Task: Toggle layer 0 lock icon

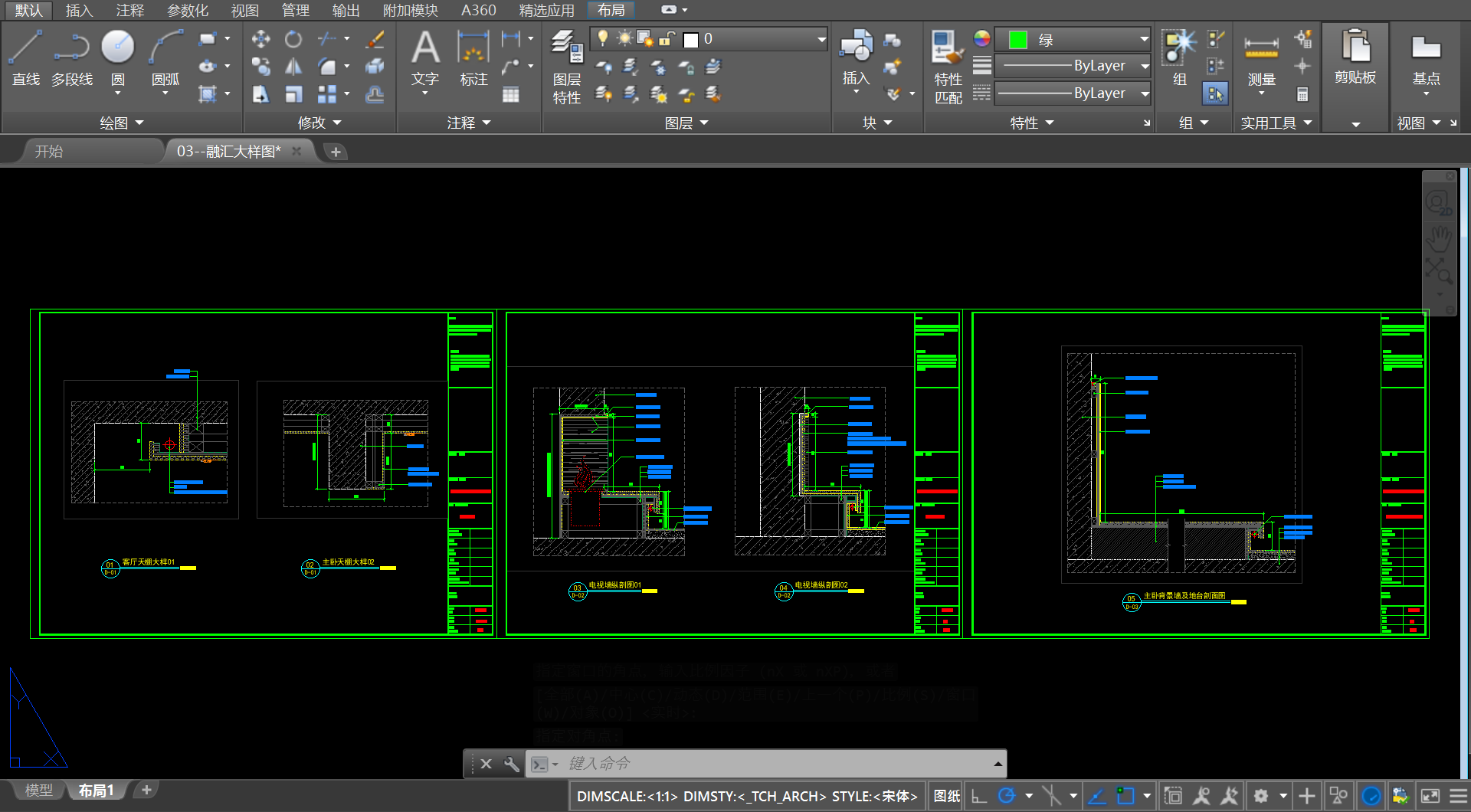Action: (x=667, y=38)
